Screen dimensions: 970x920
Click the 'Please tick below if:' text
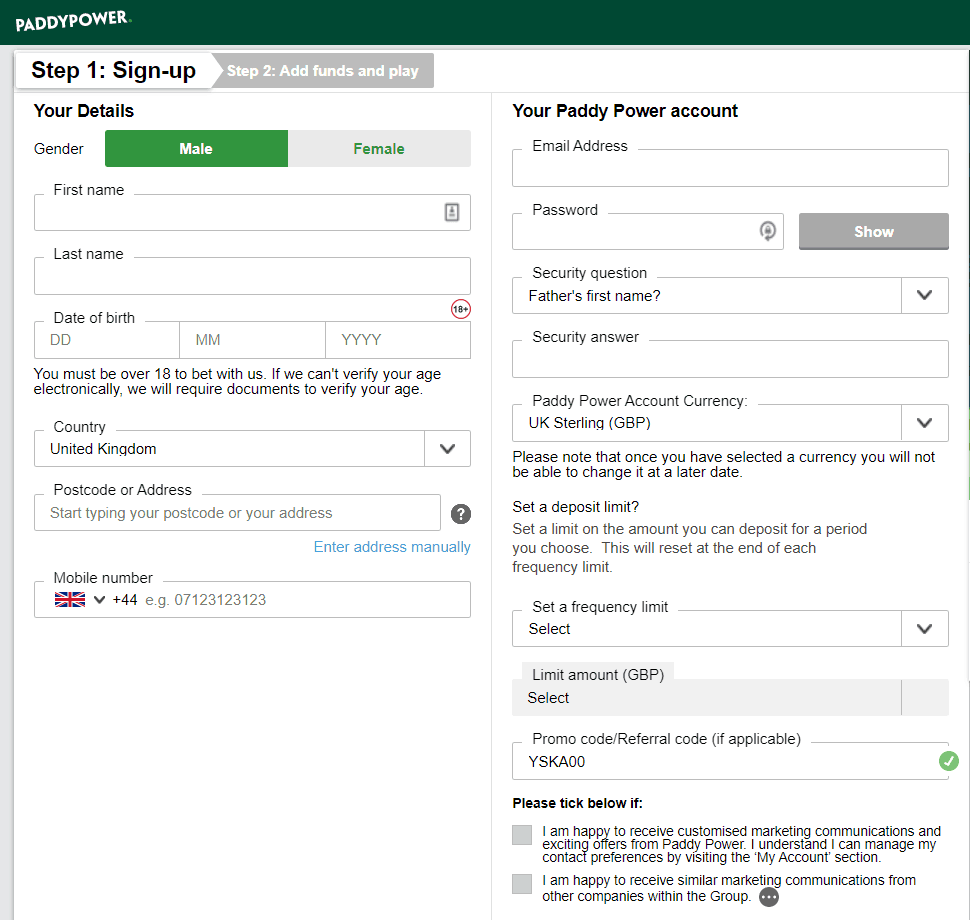(577, 803)
